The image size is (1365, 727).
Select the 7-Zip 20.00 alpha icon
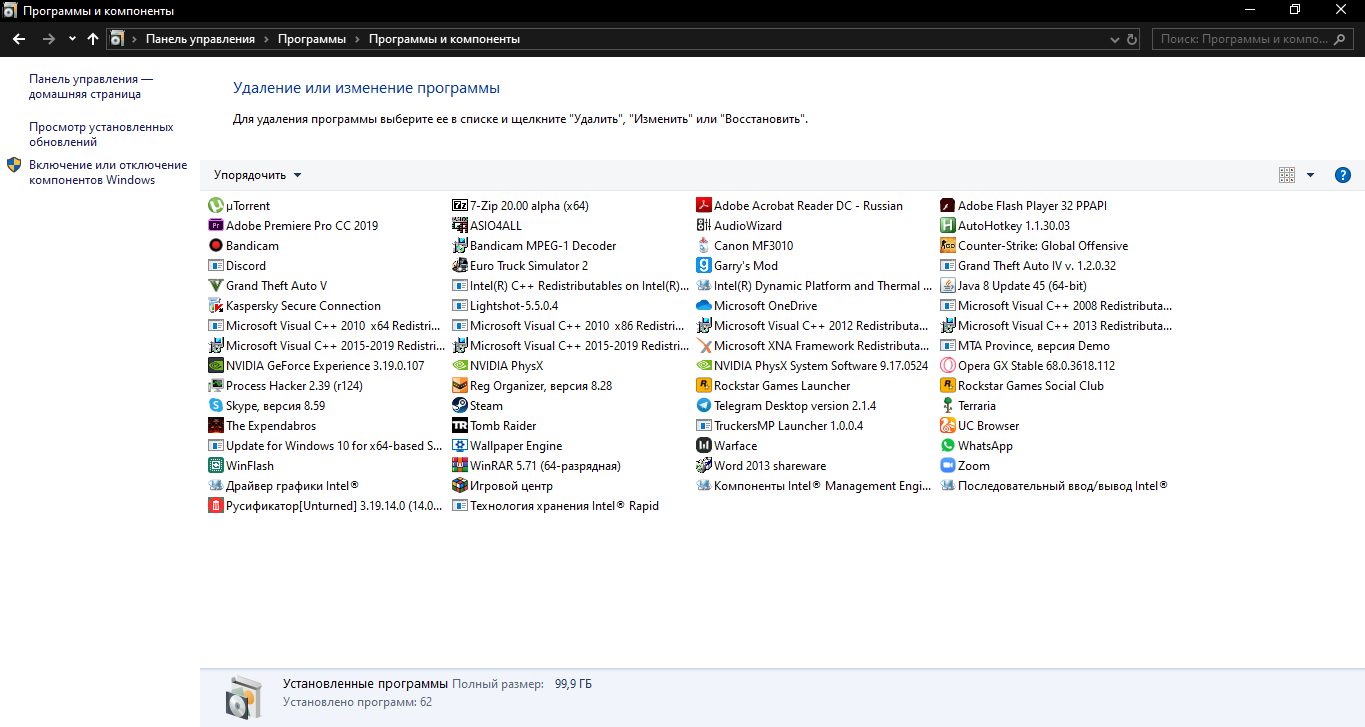pos(460,206)
